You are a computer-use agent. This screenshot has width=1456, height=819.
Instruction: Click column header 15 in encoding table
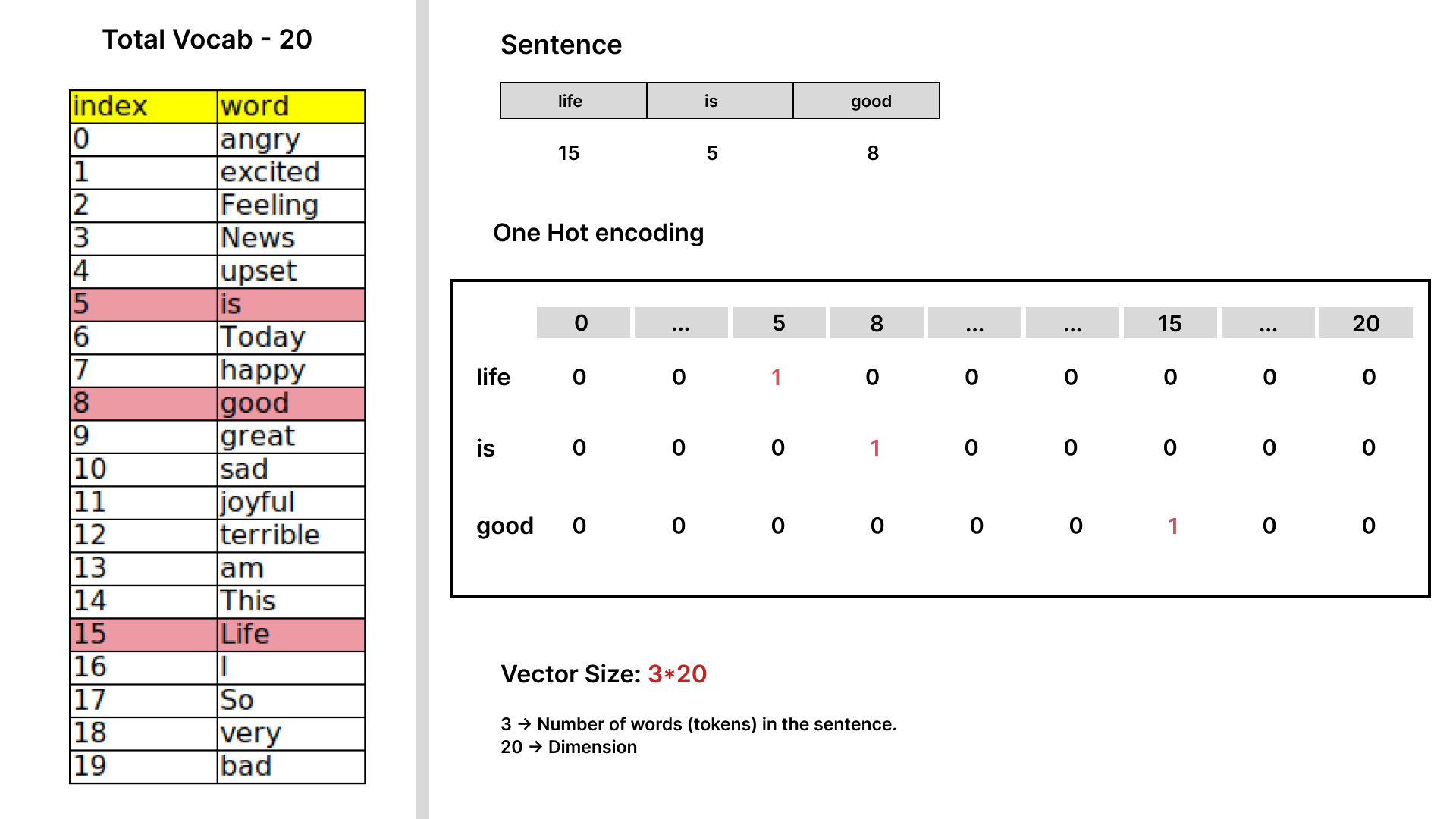[x=1170, y=323]
